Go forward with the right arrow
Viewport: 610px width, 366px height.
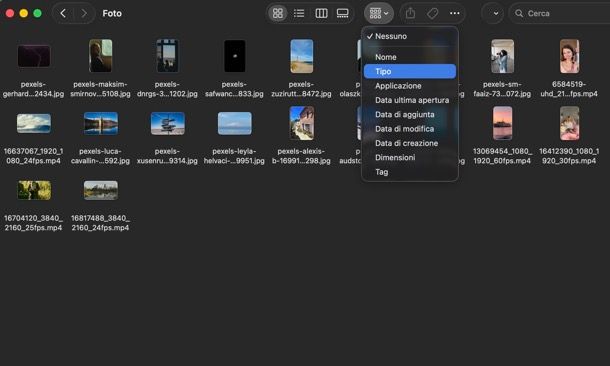click(84, 13)
